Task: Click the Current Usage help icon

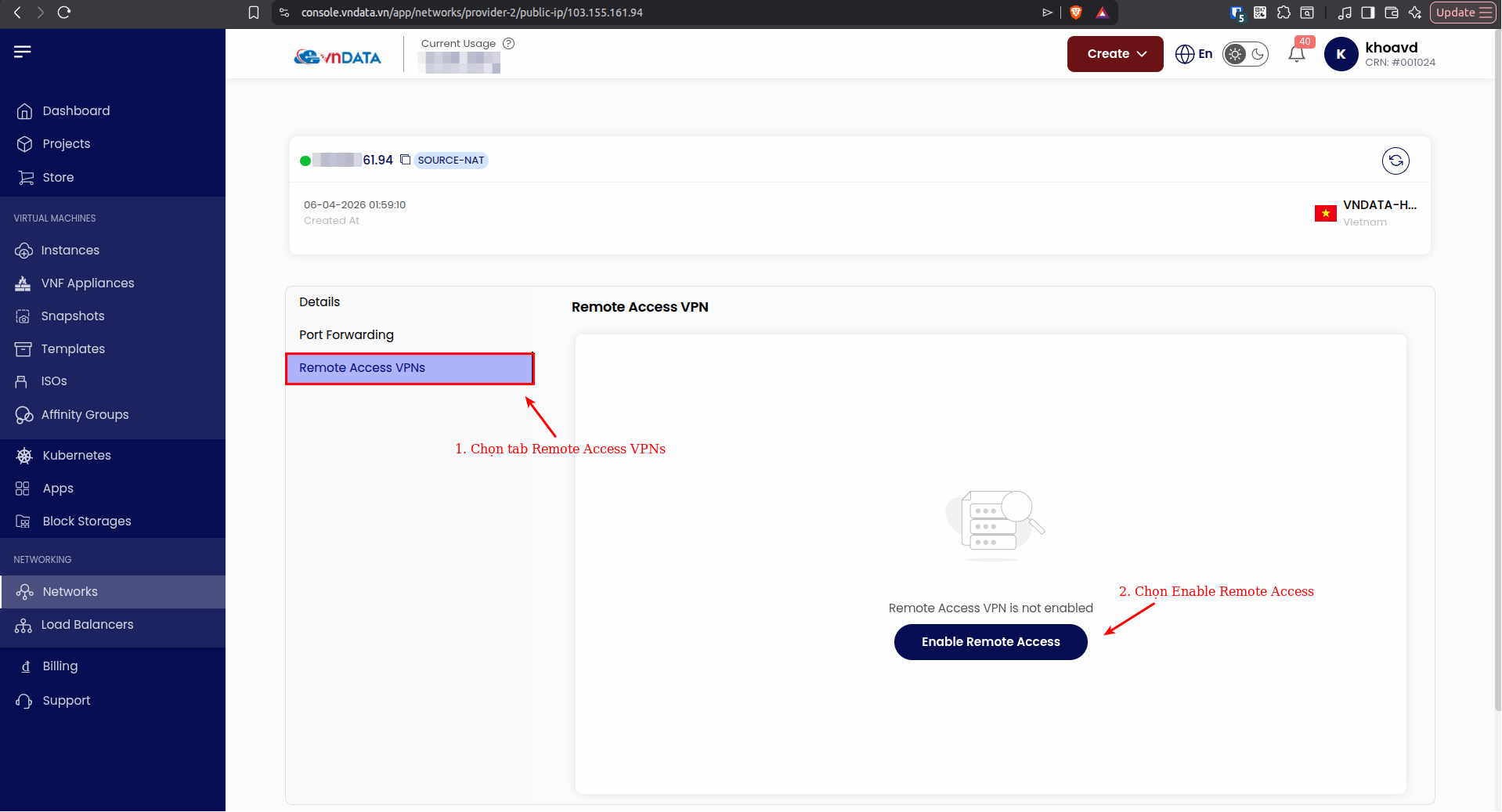Action: (x=509, y=43)
